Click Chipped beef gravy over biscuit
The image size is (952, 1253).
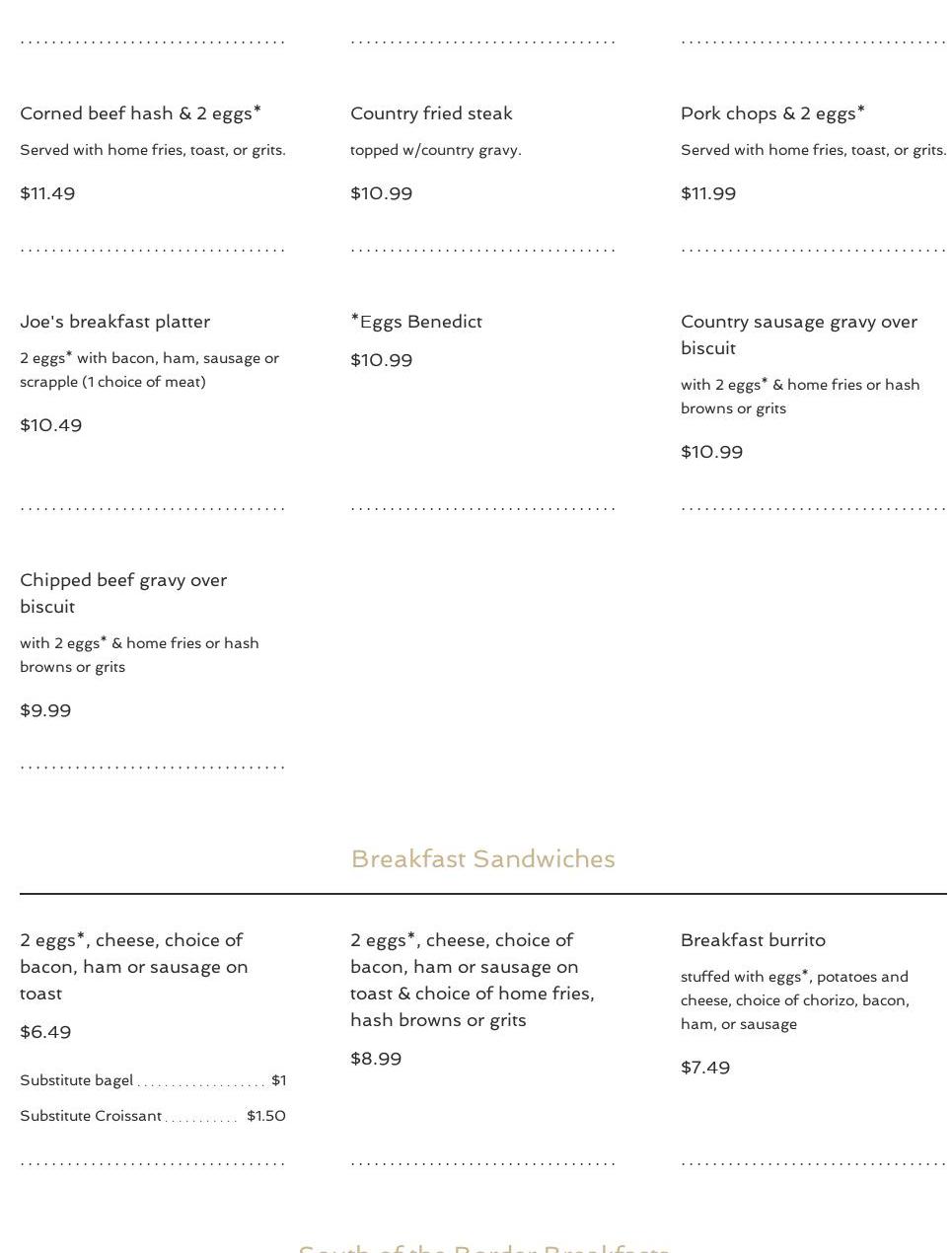(123, 593)
